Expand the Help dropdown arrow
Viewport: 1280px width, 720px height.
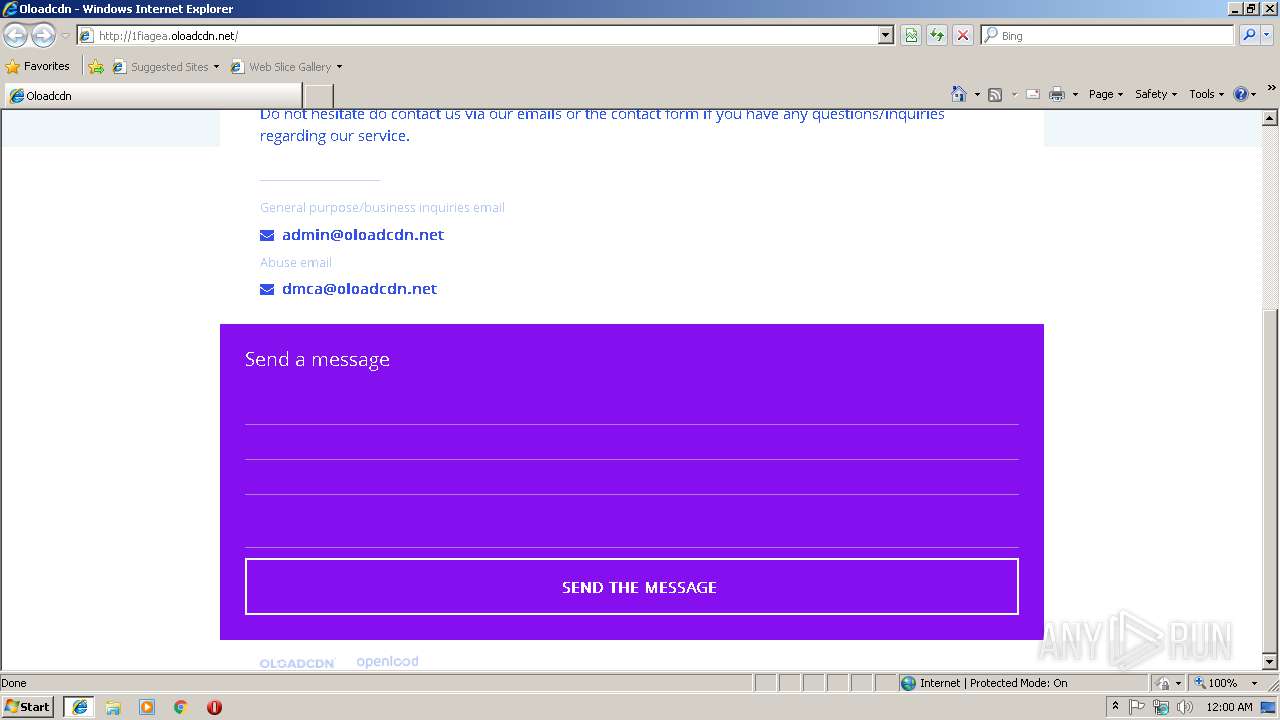click(x=1254, y=94)
